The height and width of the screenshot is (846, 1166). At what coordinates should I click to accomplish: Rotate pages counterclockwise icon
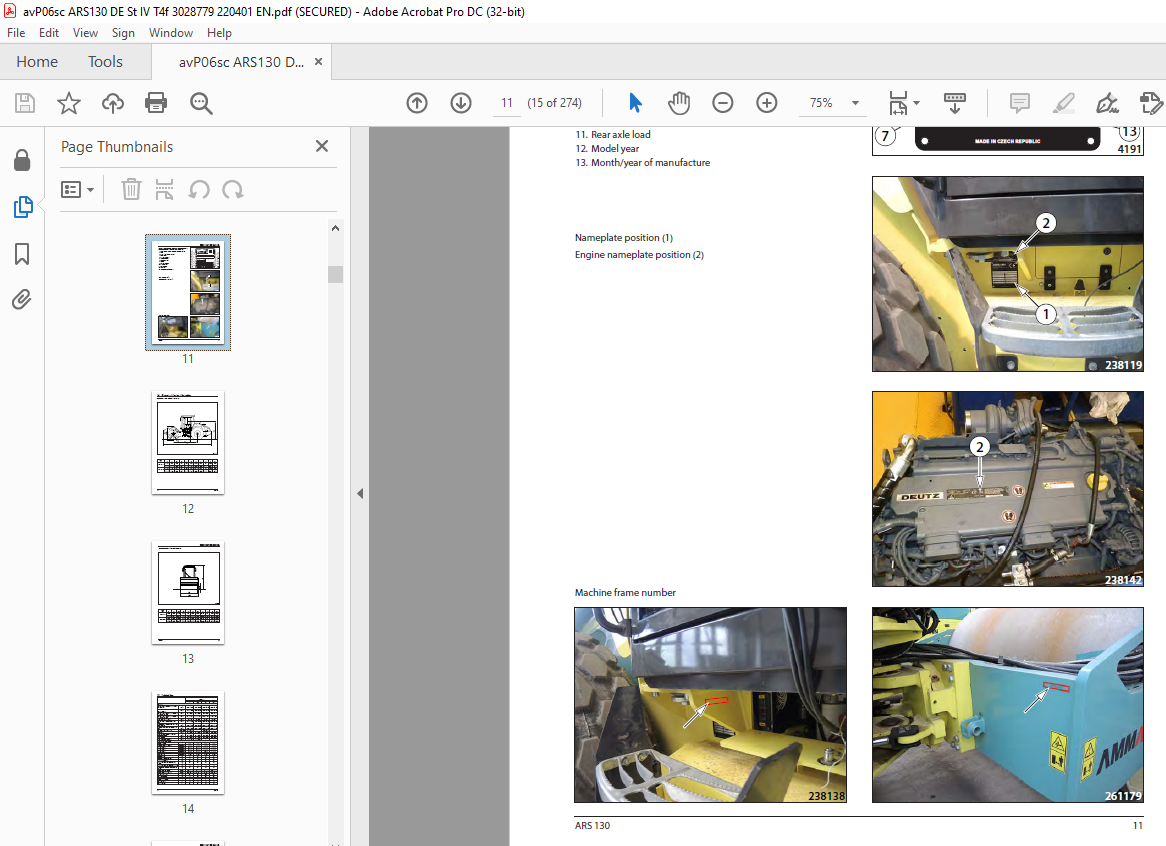[x=199, y=190]
